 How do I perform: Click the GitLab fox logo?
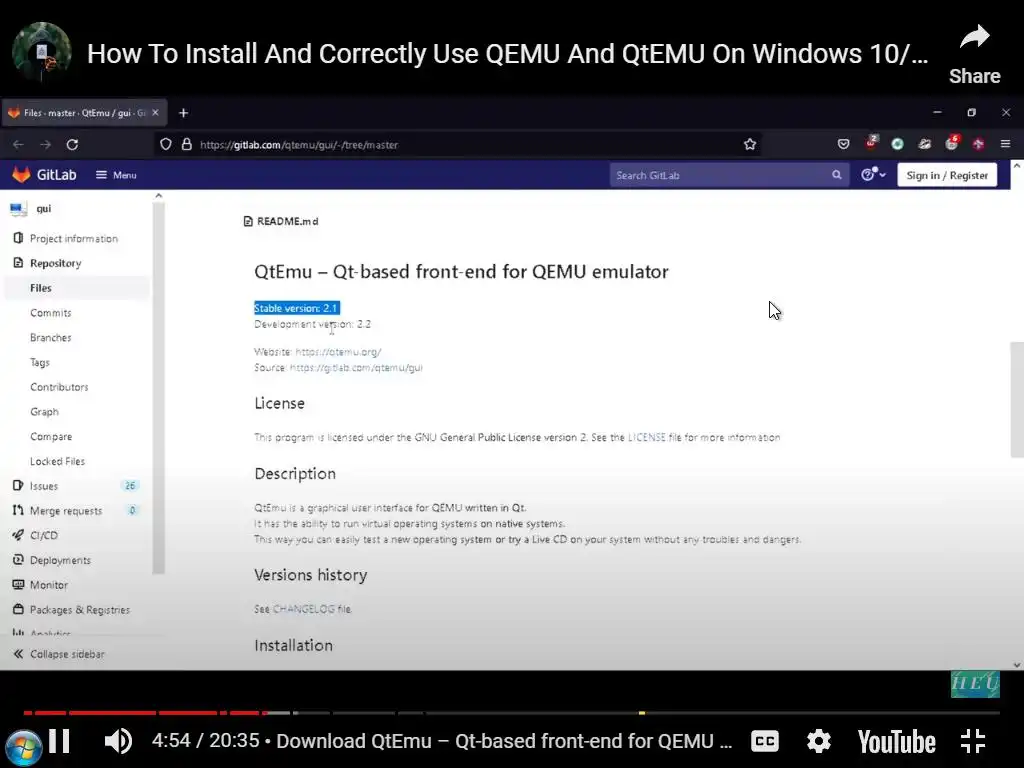pos(22,174)
